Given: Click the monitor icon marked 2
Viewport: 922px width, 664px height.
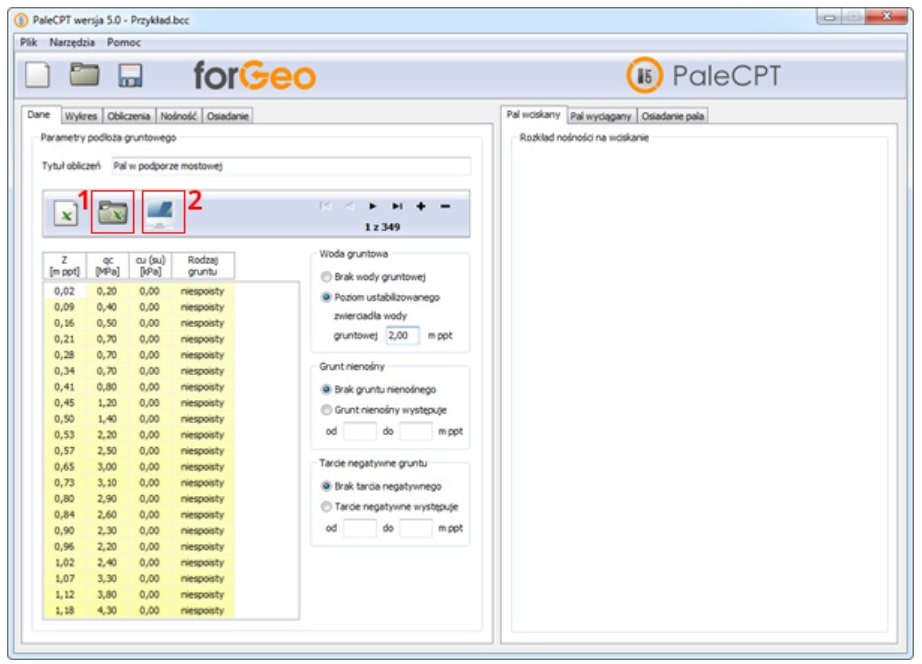Looking at the screenshot, I should 161,211.
